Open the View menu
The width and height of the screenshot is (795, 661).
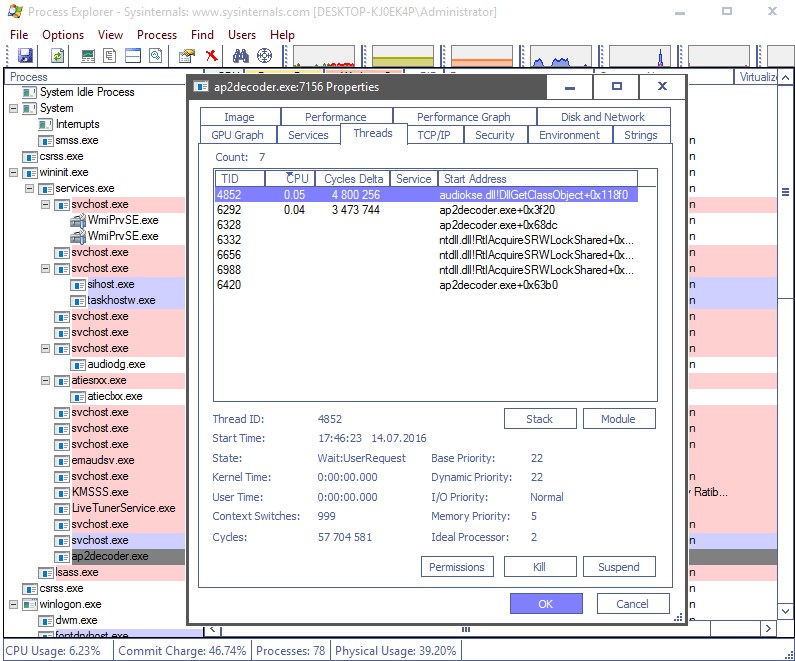(110, 35)
